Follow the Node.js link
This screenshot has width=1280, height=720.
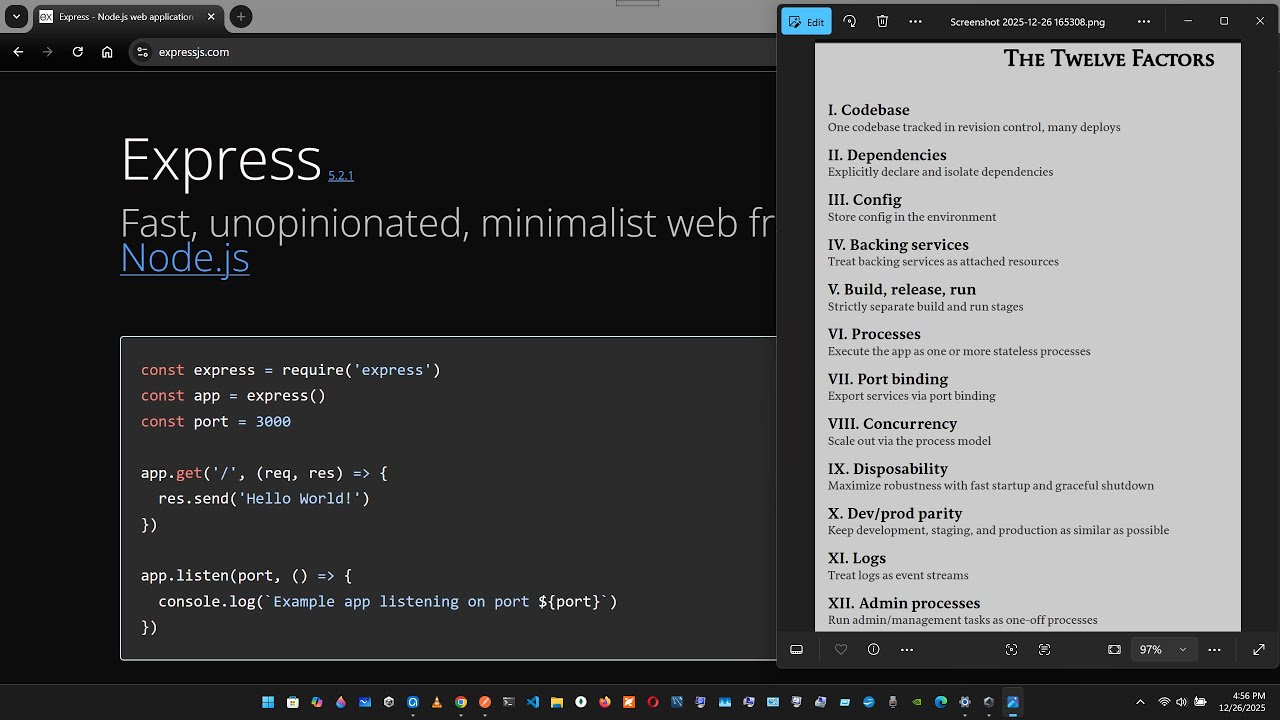click(184, 258)
